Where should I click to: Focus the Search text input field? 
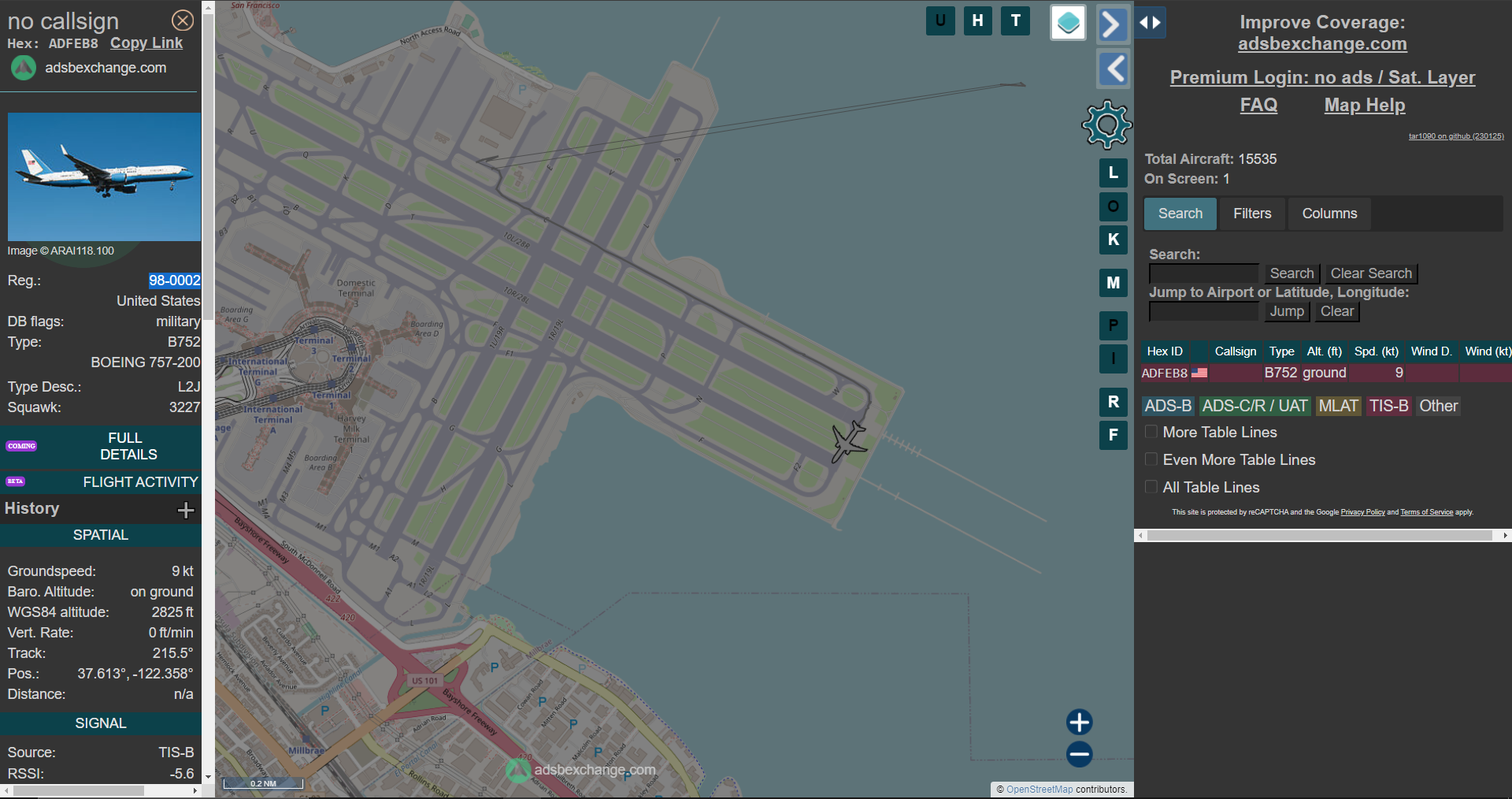coord(1203,273)
